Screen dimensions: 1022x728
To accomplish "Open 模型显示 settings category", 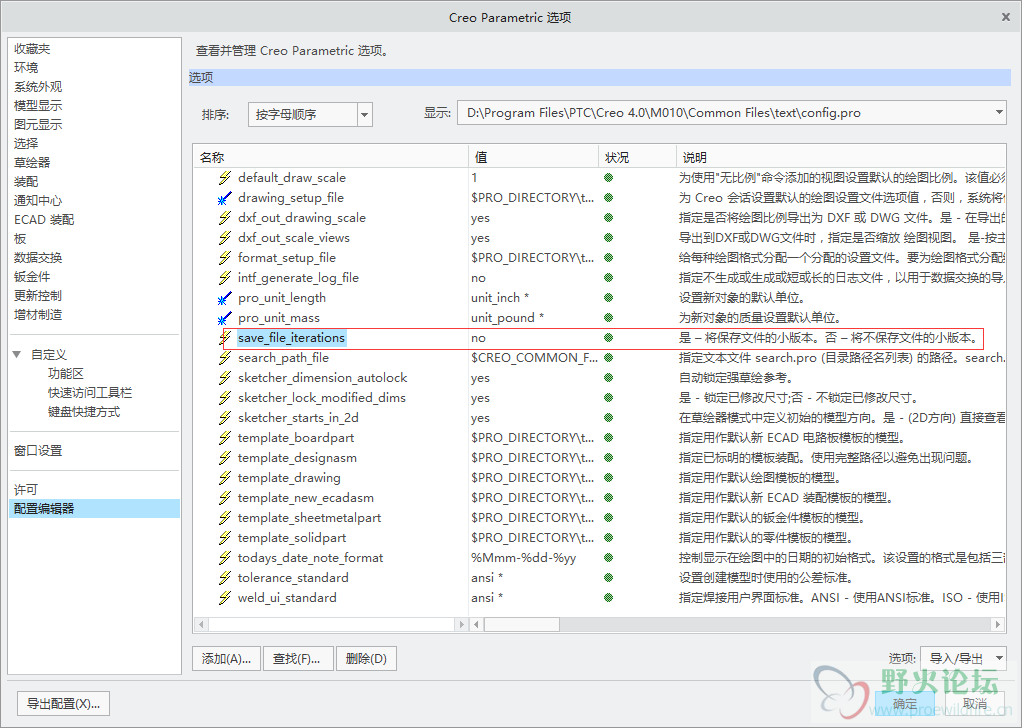I will (38, 106).
